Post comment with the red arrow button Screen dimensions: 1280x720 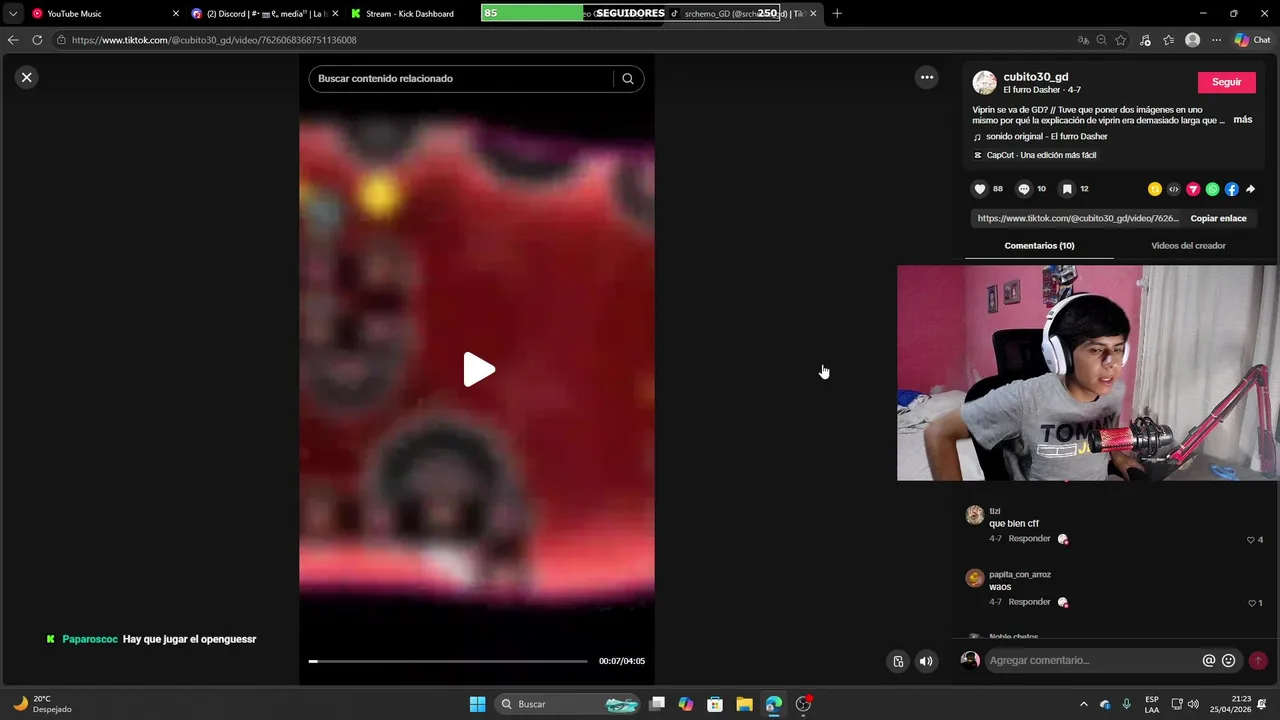tap(1258, 660)
